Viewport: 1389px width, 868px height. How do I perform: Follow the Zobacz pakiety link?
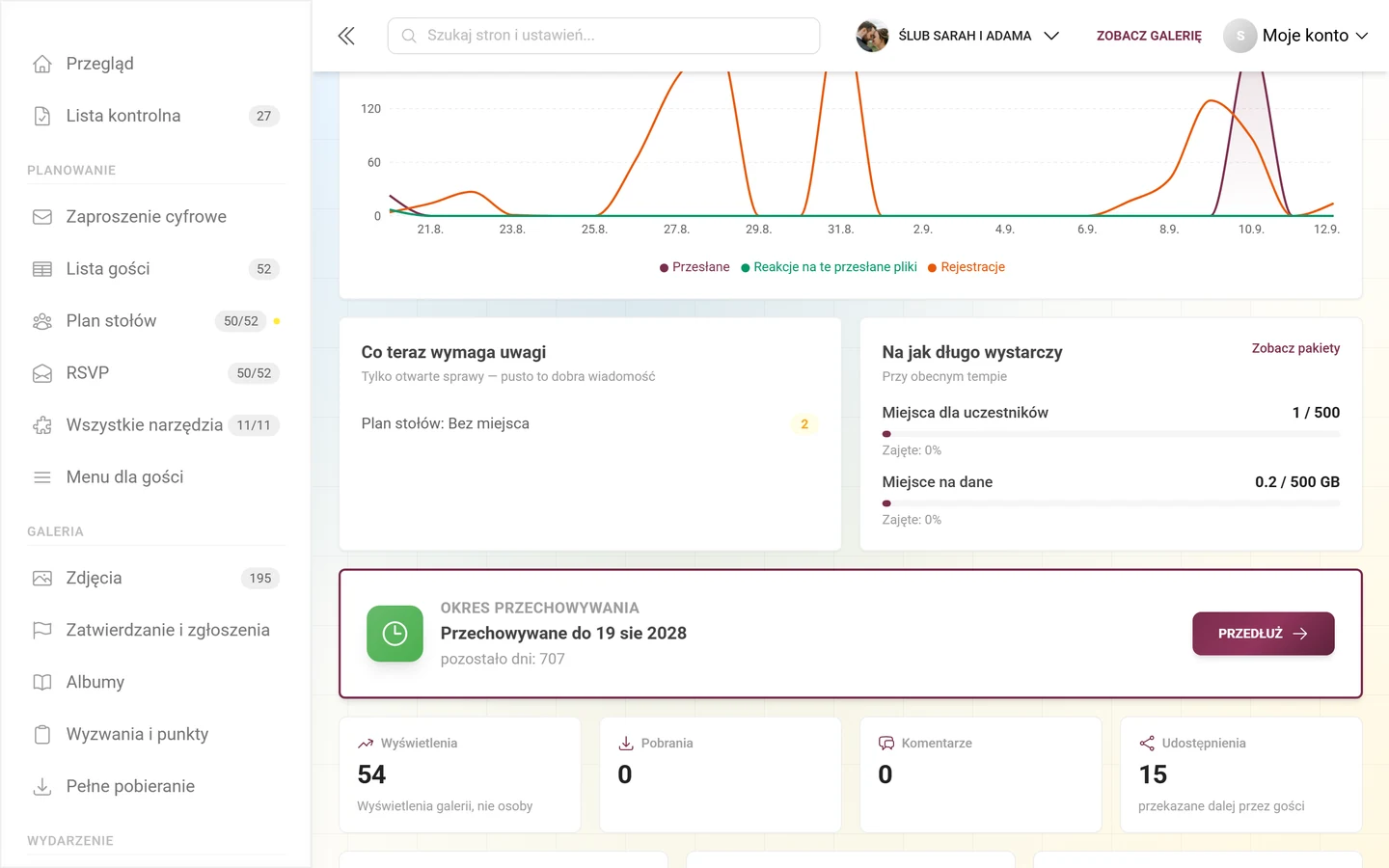coord(1295,348)
